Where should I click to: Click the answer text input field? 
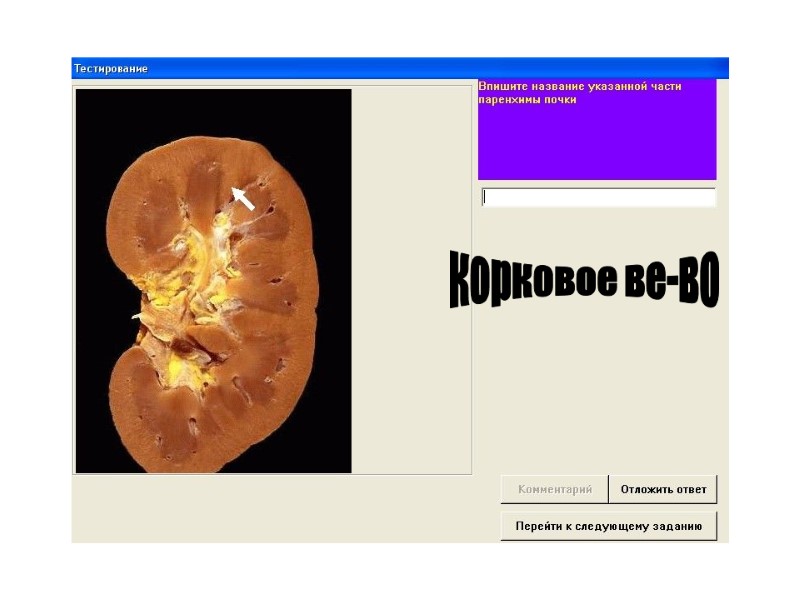coord(598,197)
